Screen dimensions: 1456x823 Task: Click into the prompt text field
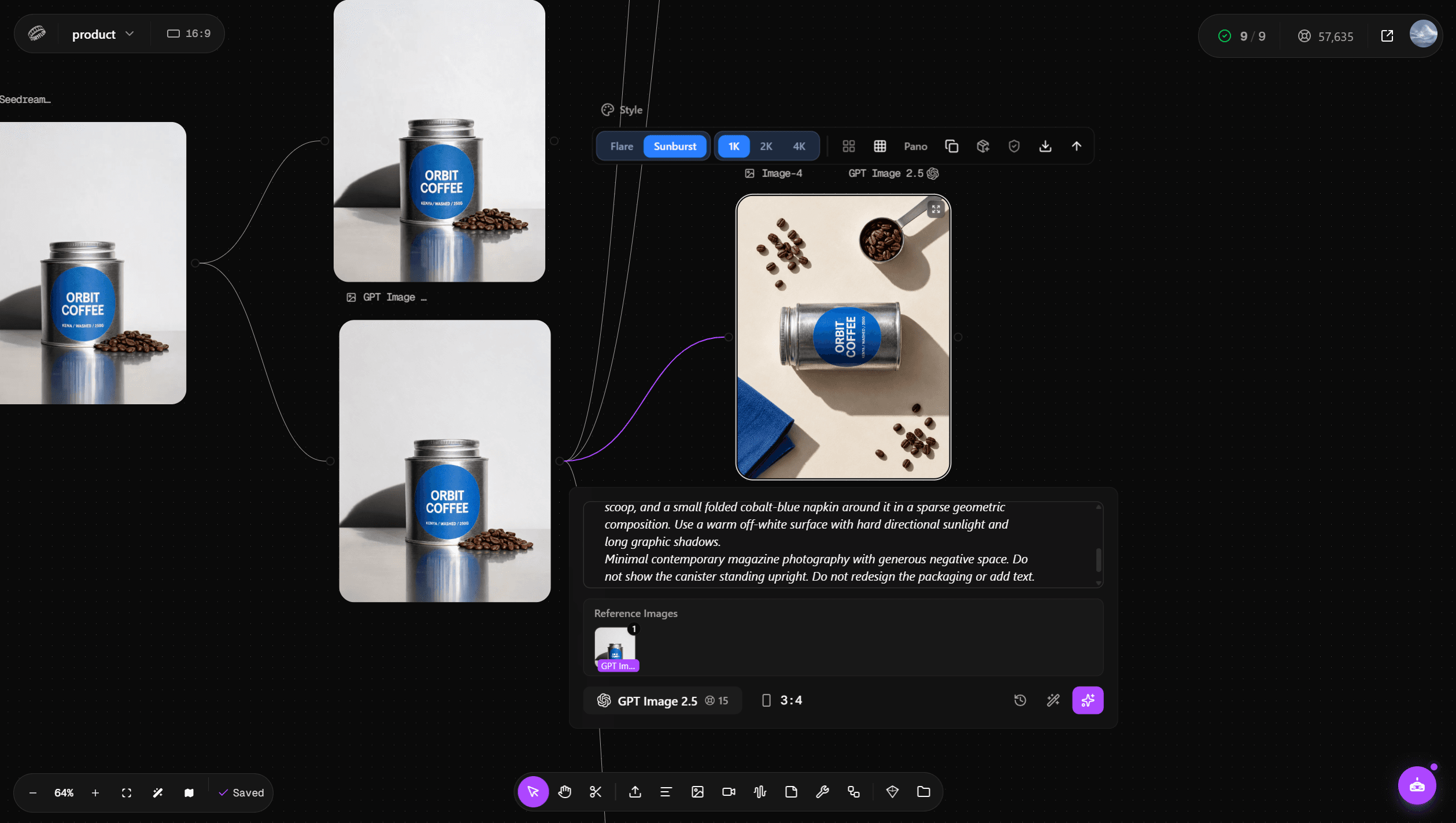842,544
